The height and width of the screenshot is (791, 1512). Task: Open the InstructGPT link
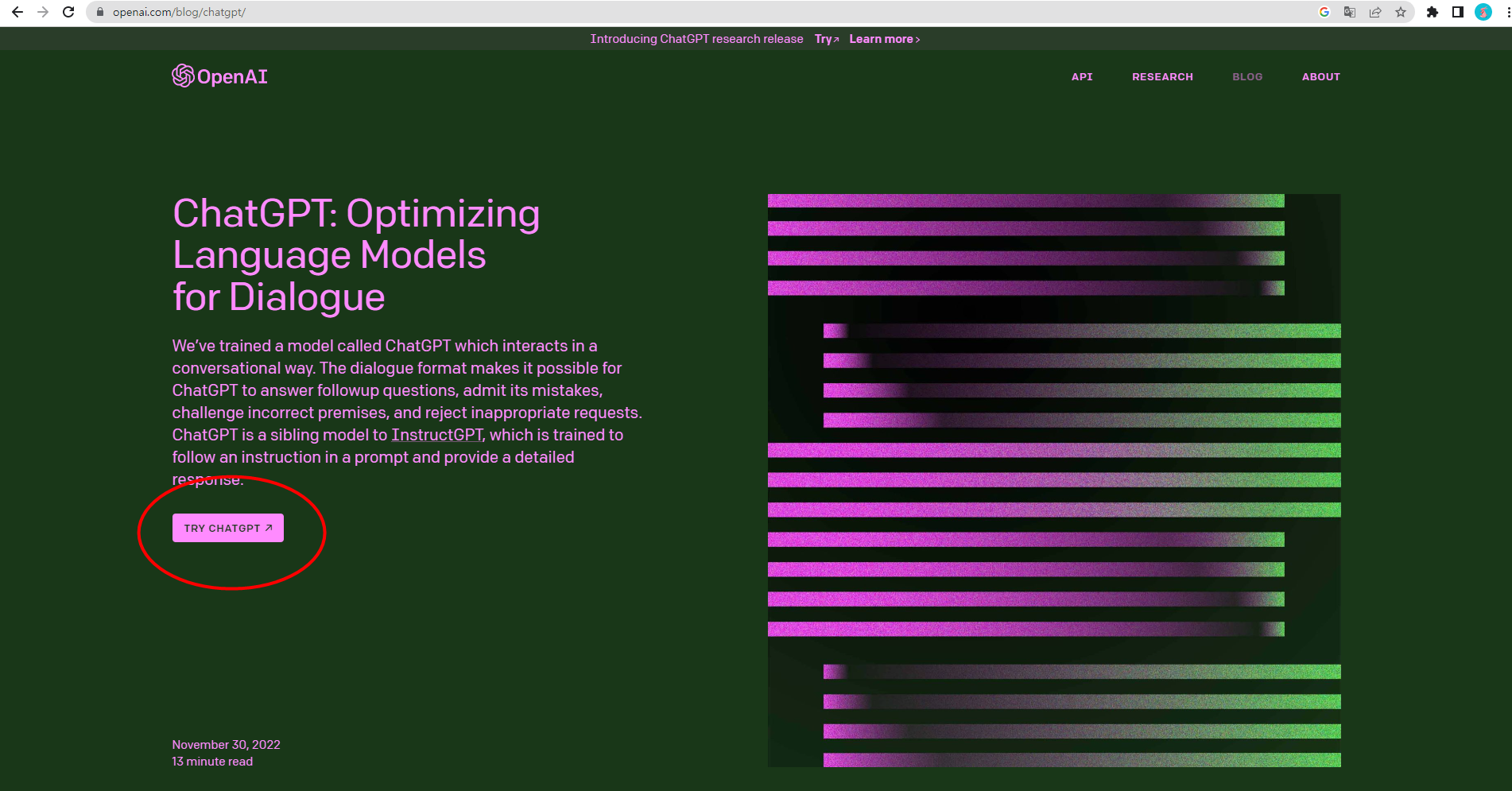437,435
